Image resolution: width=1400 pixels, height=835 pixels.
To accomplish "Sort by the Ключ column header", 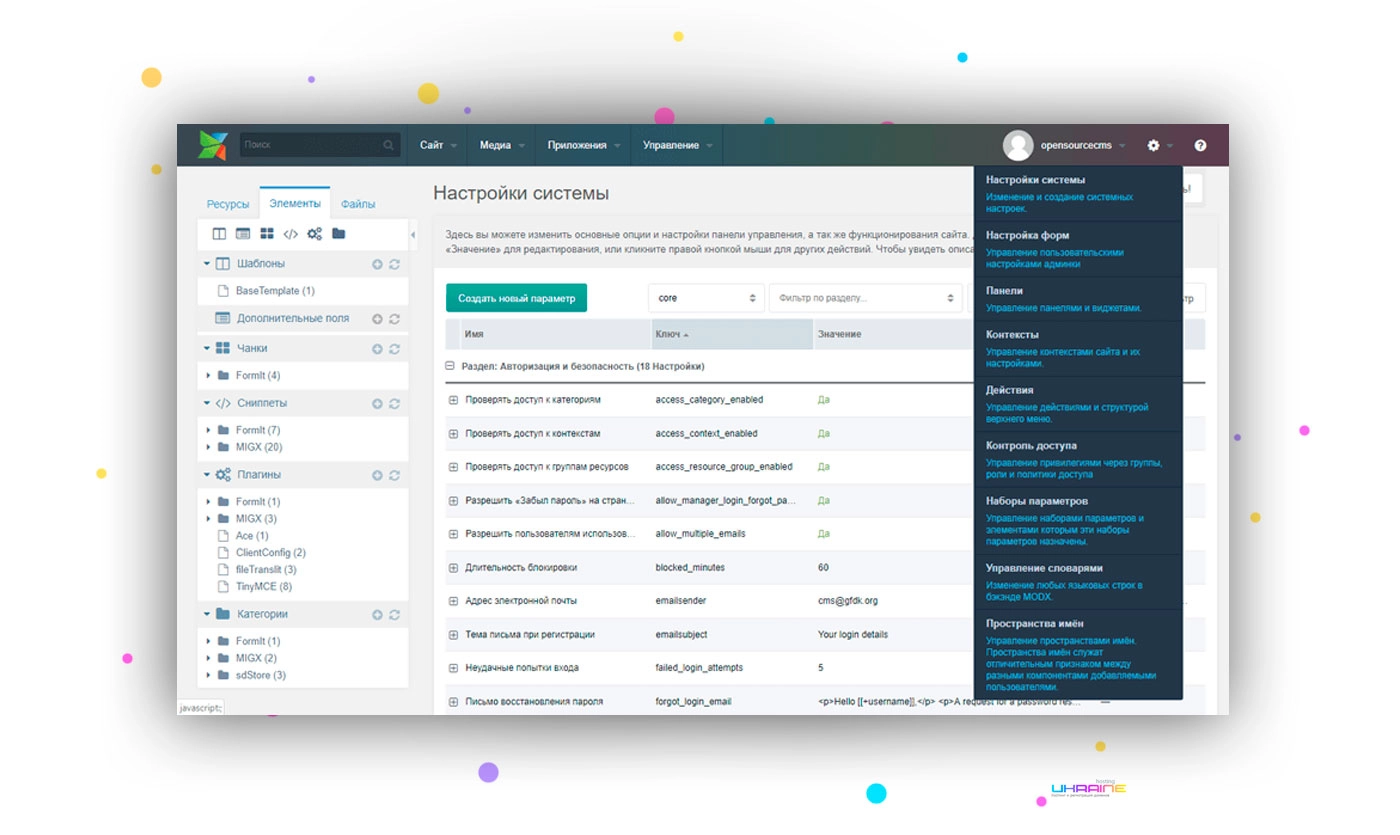I will 732,334.
